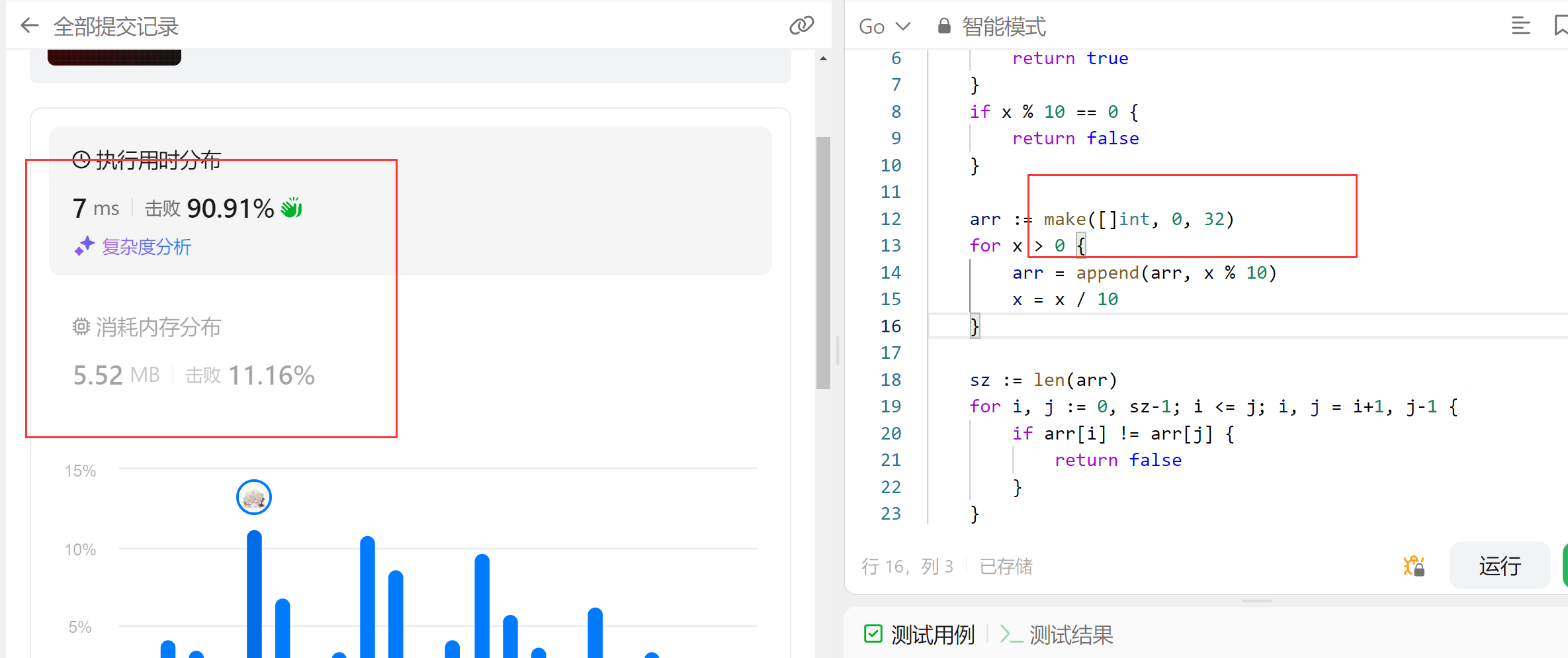The image size is (1568, 658).
Task: Click the '已存储' saved status text
Action: (1006, 566)
